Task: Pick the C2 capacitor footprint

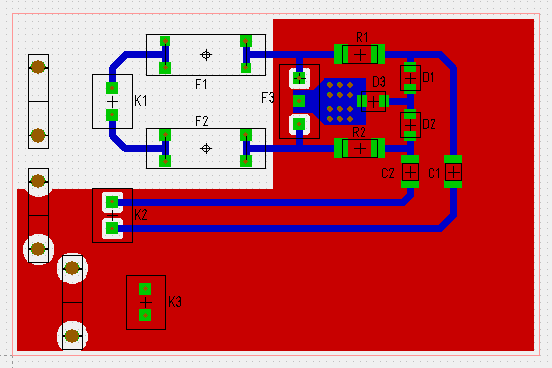Action: pyautogui.click(x=410, y=172)
